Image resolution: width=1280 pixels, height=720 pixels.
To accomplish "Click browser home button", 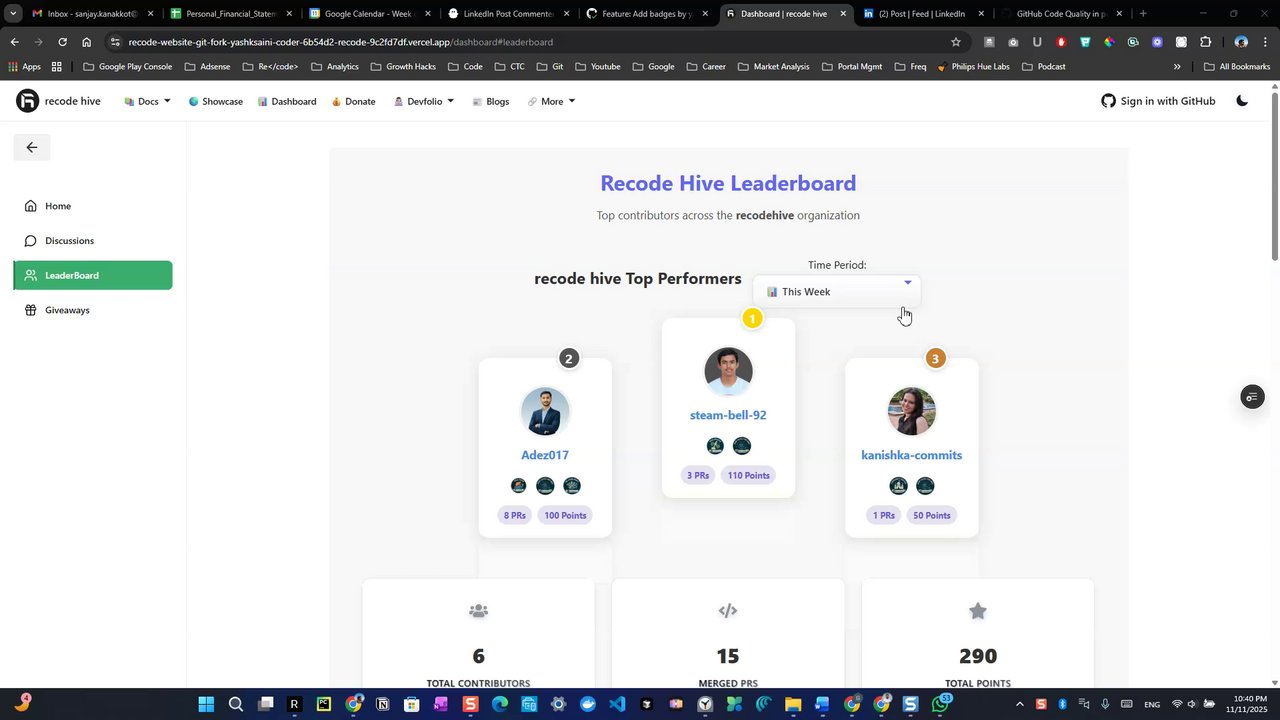I will pos(87,42).
